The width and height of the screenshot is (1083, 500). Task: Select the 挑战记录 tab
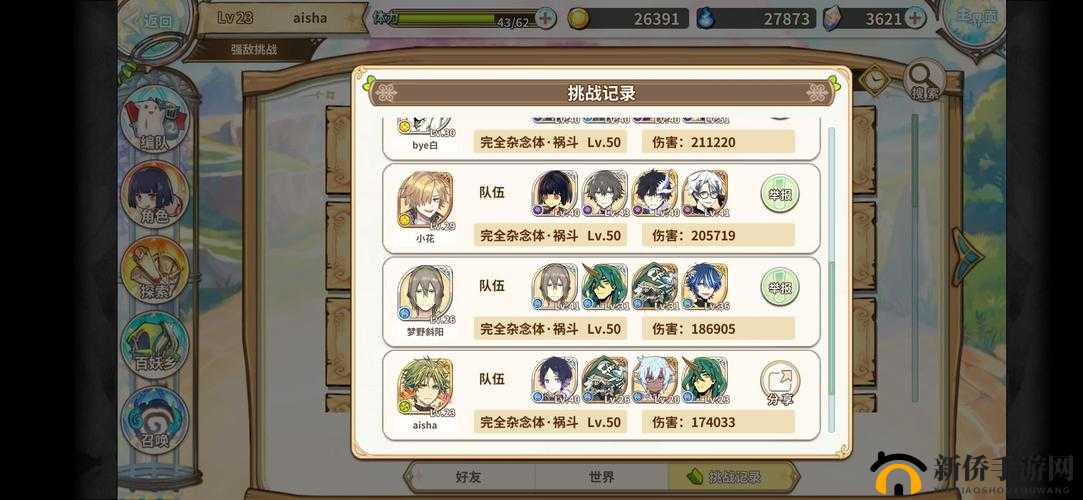click(732, 477)
